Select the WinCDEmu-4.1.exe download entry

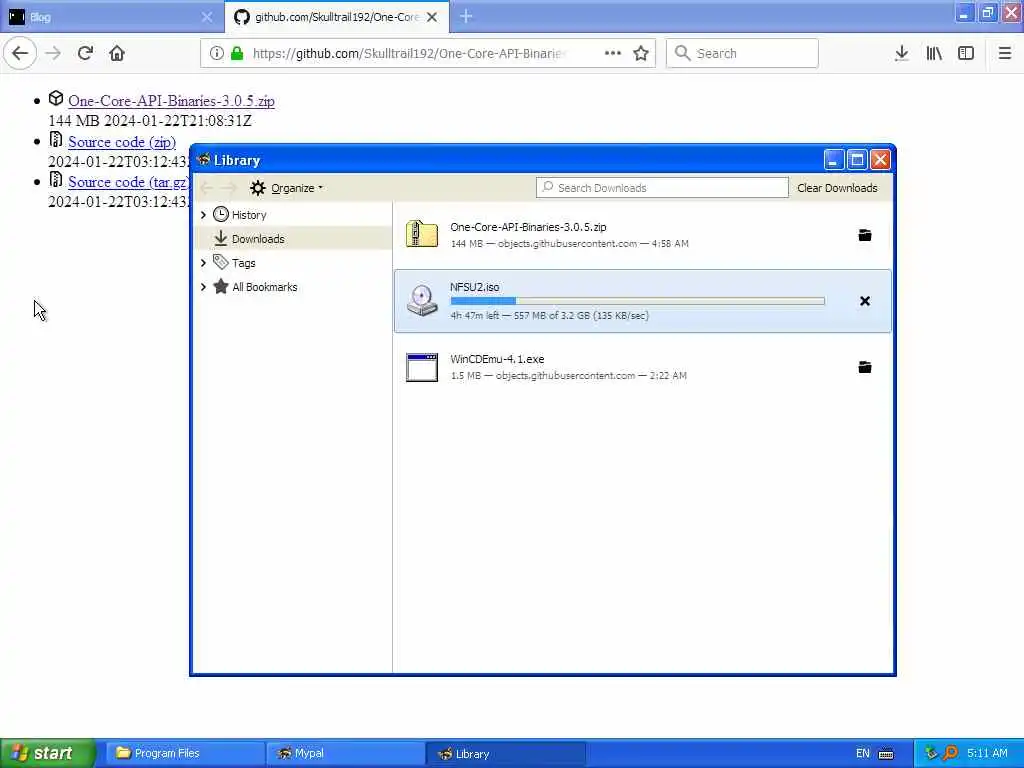pyautogui.click(x=643, y=367)
